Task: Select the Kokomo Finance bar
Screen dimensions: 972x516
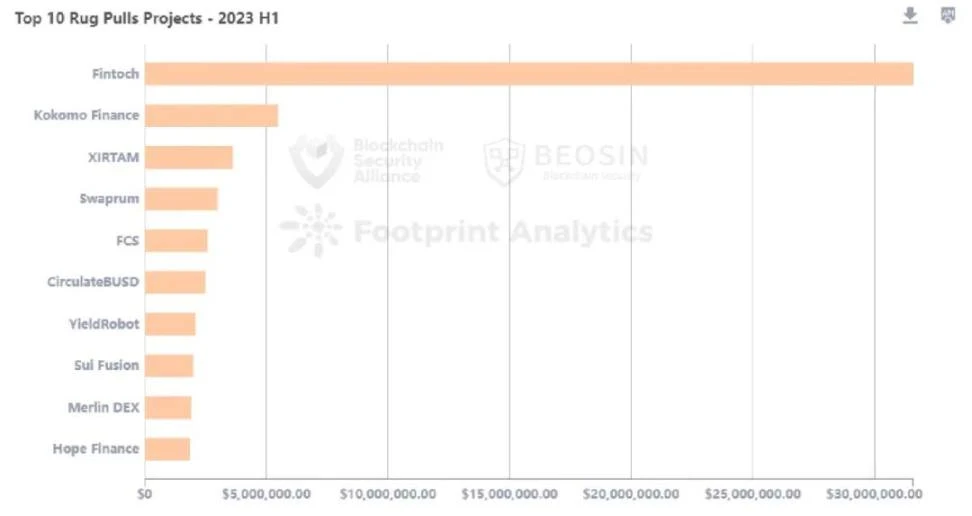Action: coord(211,116)
